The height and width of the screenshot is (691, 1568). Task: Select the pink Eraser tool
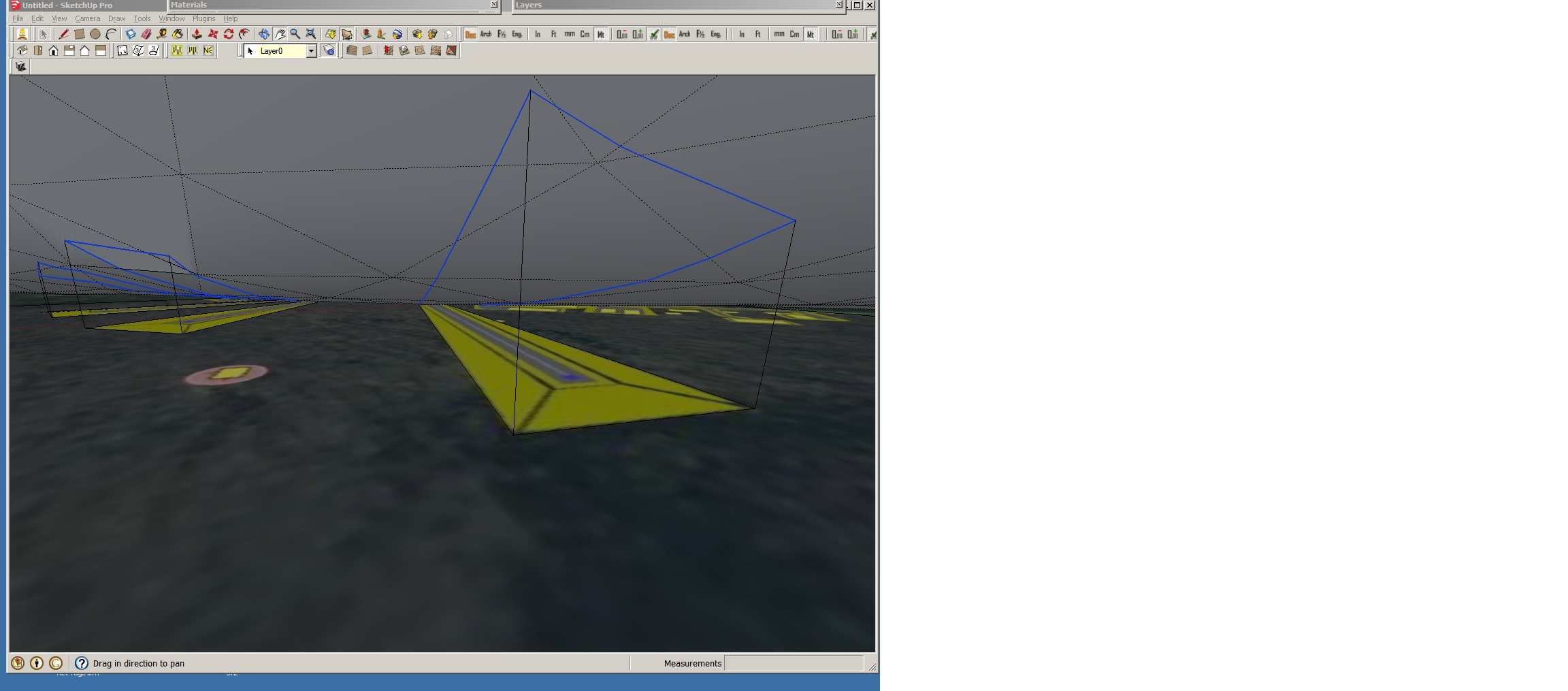[146, 34]
